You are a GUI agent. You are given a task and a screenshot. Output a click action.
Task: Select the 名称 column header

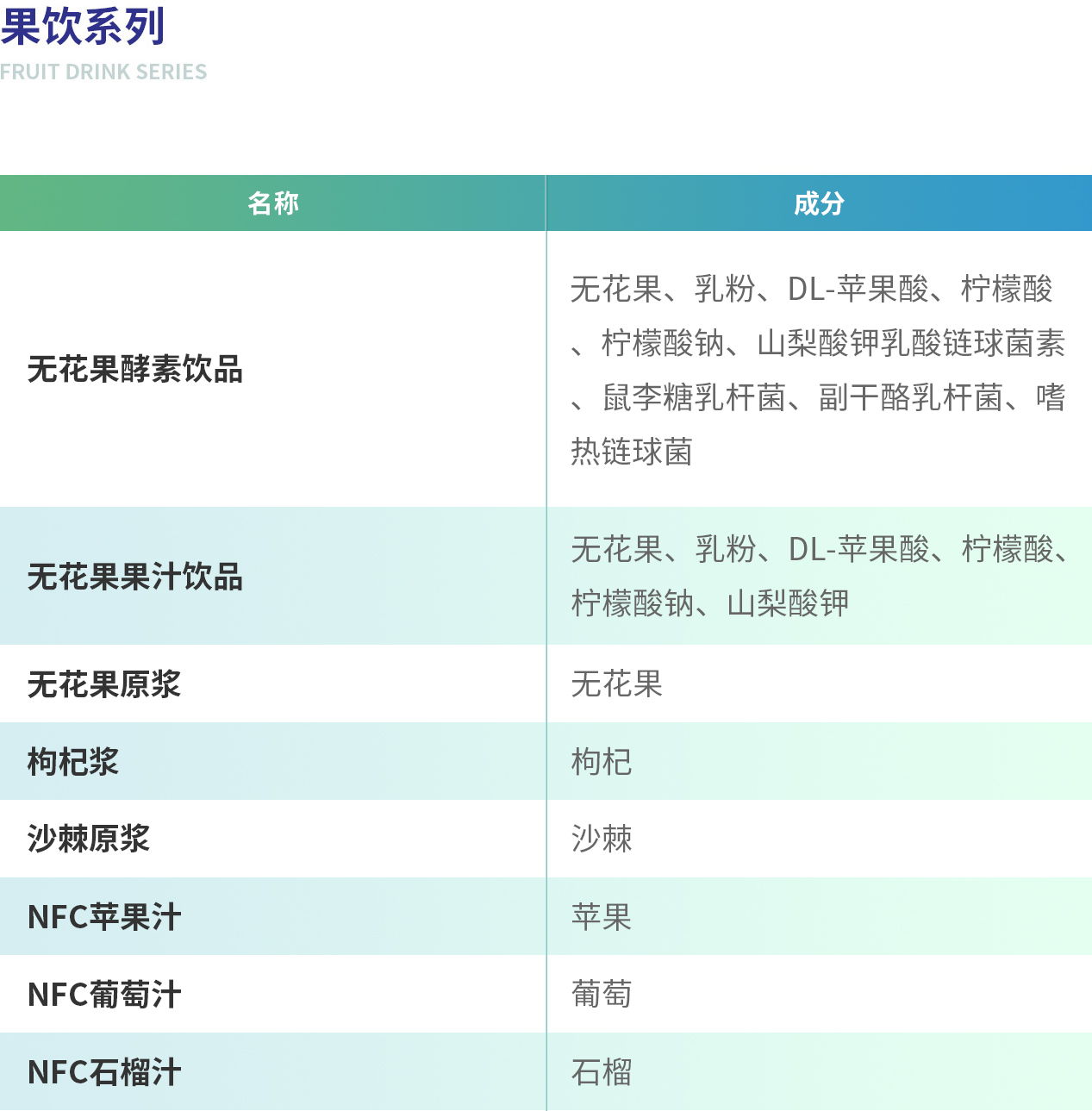(x=272, y=203)
